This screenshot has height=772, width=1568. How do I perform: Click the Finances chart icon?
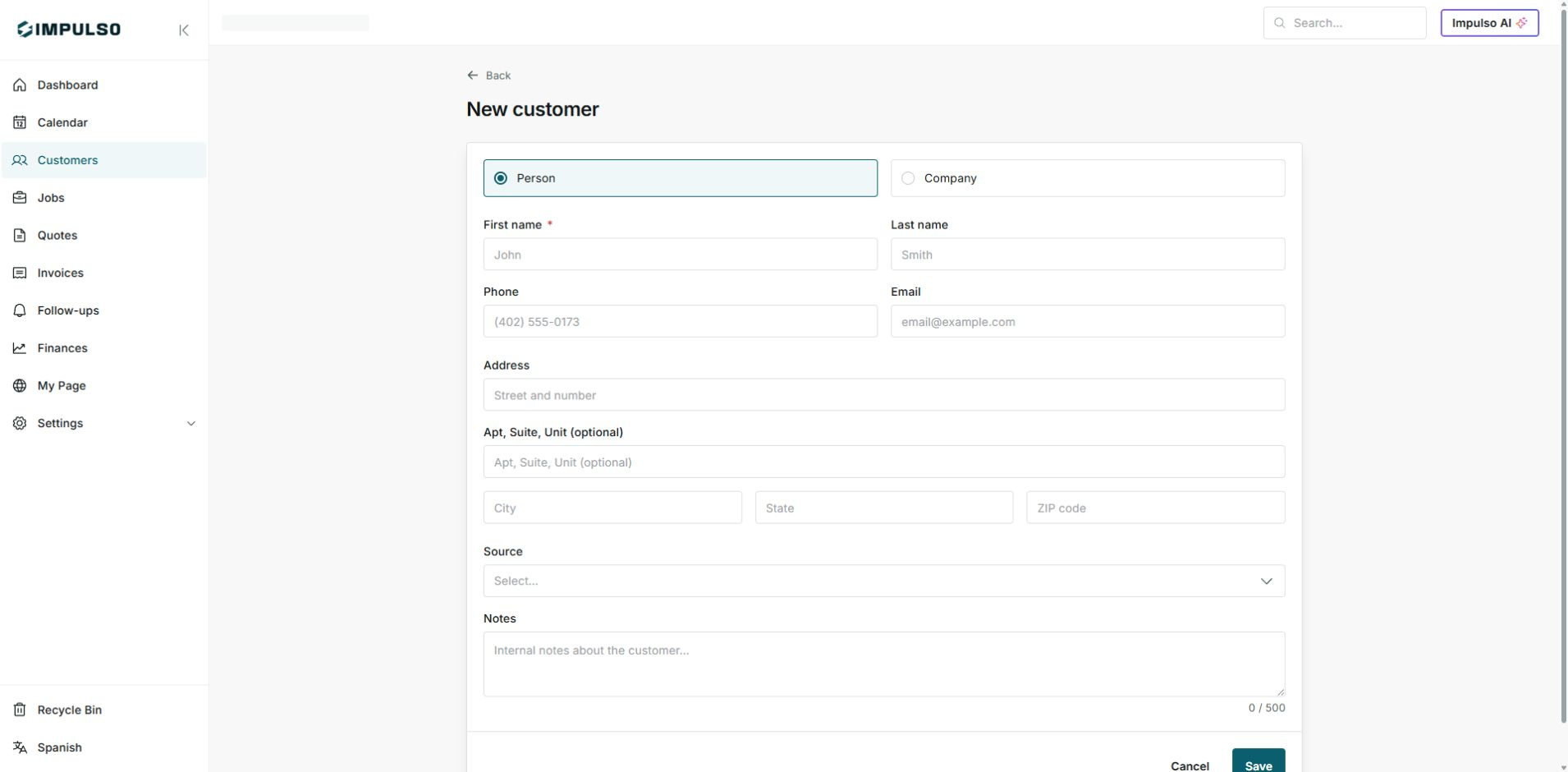(x=20, y=348)
